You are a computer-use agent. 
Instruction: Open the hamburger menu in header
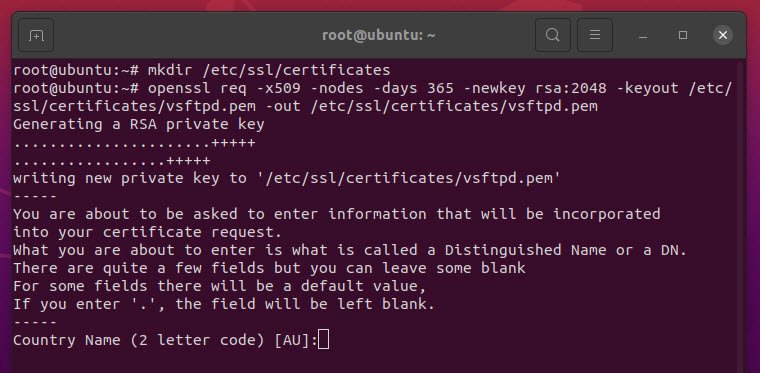click(x=595, y=35)
